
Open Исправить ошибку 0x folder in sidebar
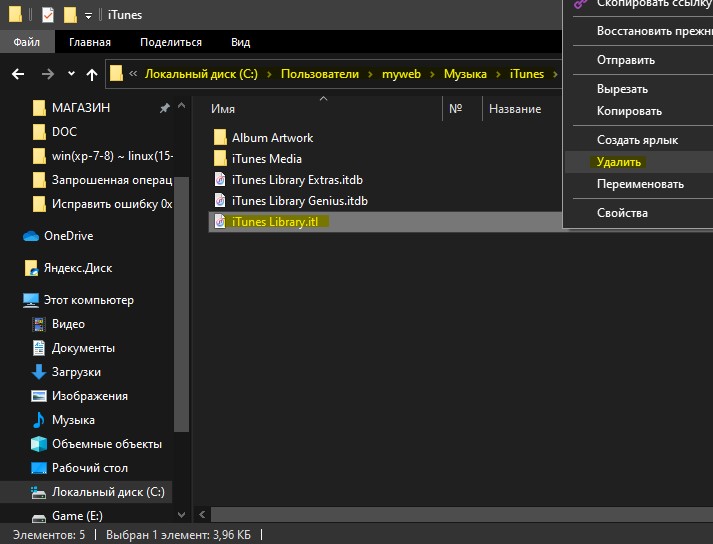click(x=112, y=204)
